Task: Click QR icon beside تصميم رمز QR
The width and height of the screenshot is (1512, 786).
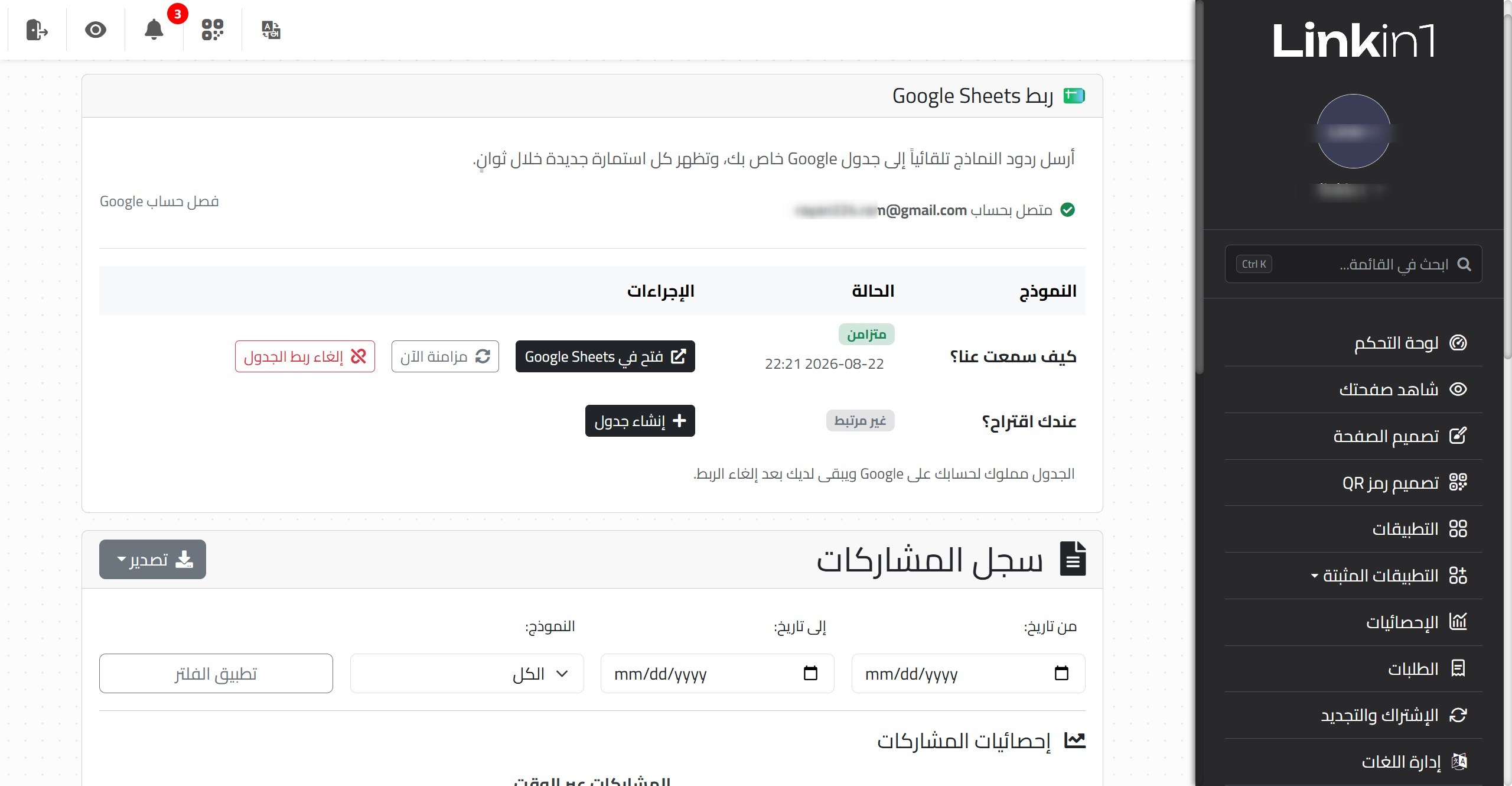Action: coord(1458,482)
